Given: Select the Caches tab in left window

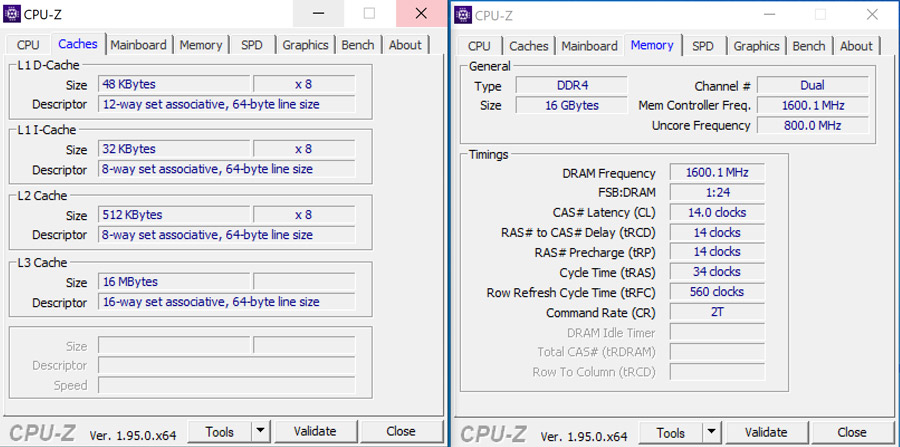Looking at the screenshot, I should coord(78,44).
